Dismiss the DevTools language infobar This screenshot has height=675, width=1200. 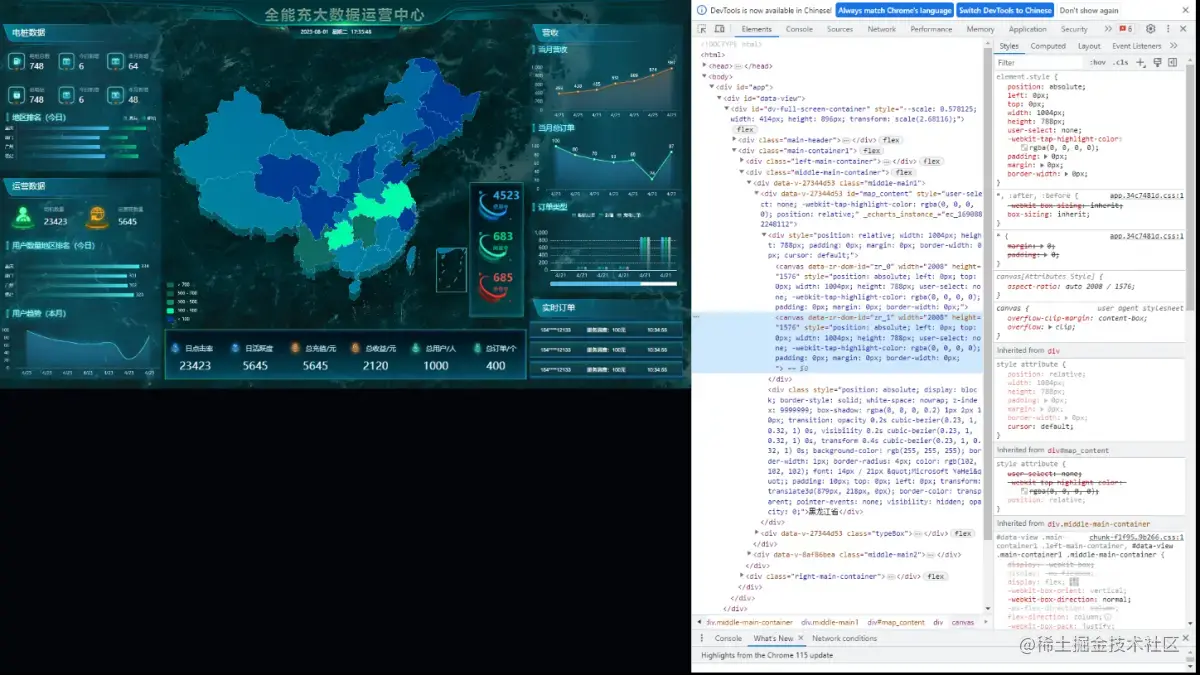[x=1186, y=10]
